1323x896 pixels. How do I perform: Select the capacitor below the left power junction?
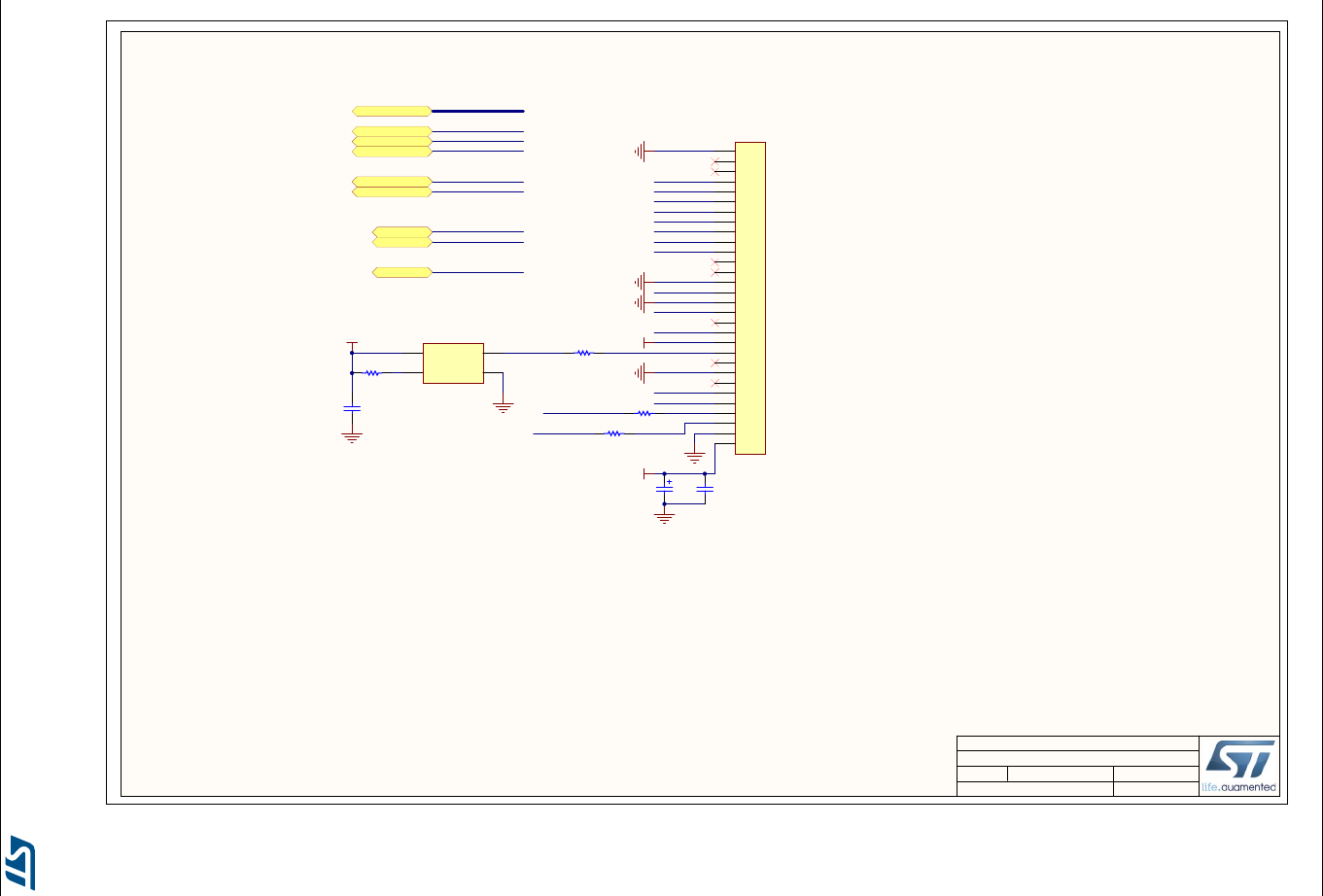pyautogui.click(x=352, y=408)
